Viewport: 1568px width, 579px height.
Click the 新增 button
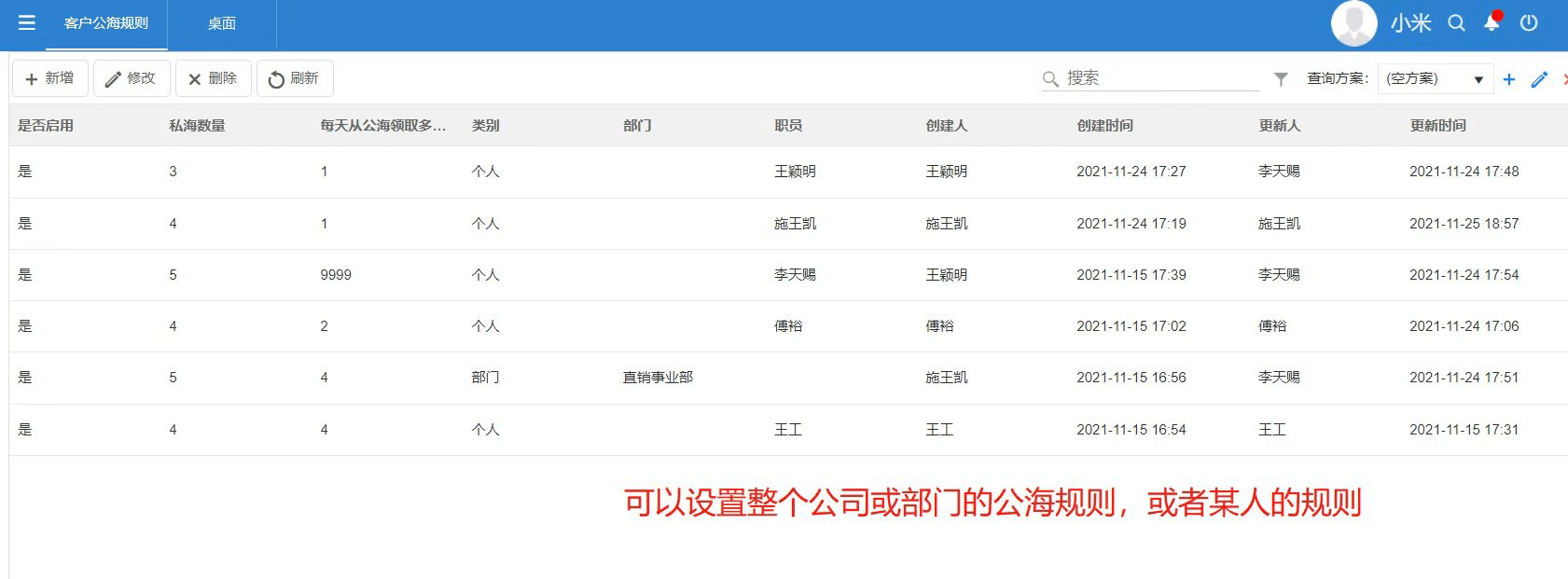50,78
